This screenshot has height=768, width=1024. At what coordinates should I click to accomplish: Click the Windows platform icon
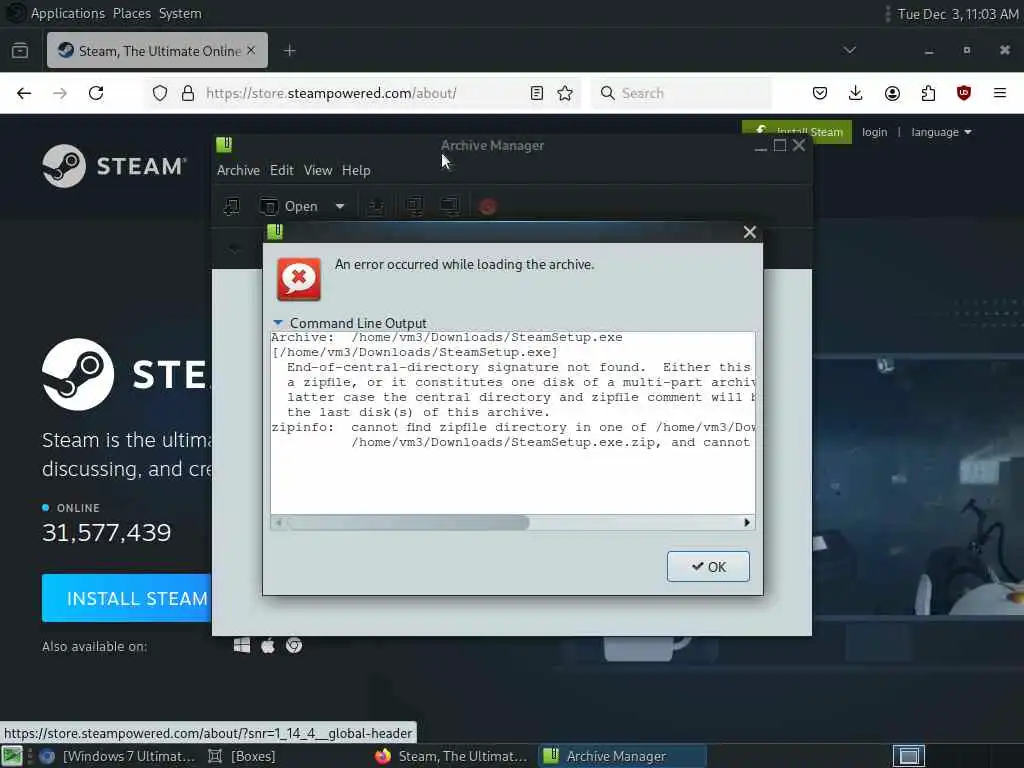click(x=242, y=645)
